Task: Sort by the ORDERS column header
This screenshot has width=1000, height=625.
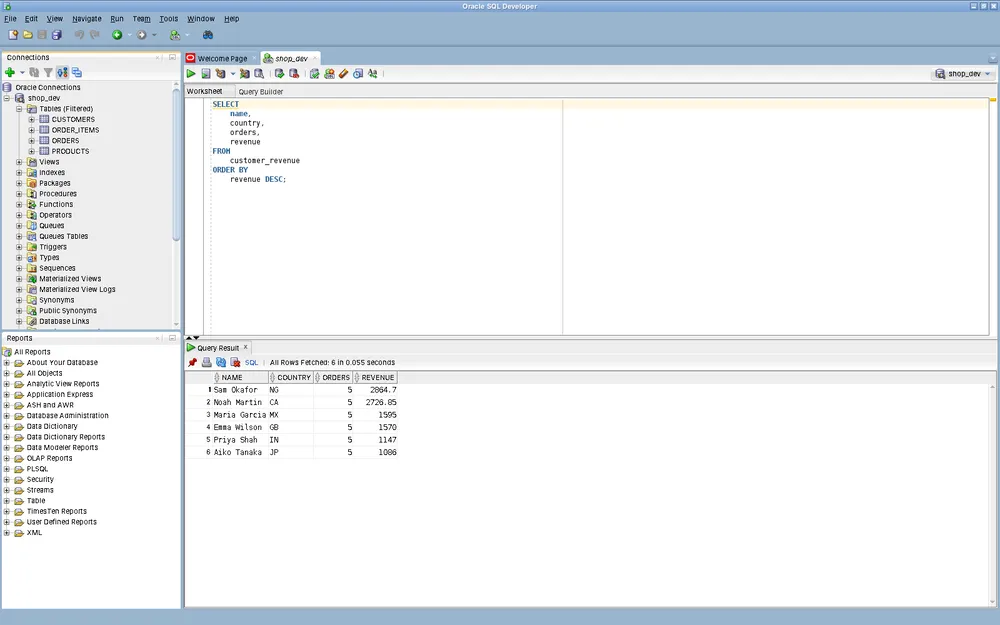Action: pyautogui.click(x=335, y=378)
